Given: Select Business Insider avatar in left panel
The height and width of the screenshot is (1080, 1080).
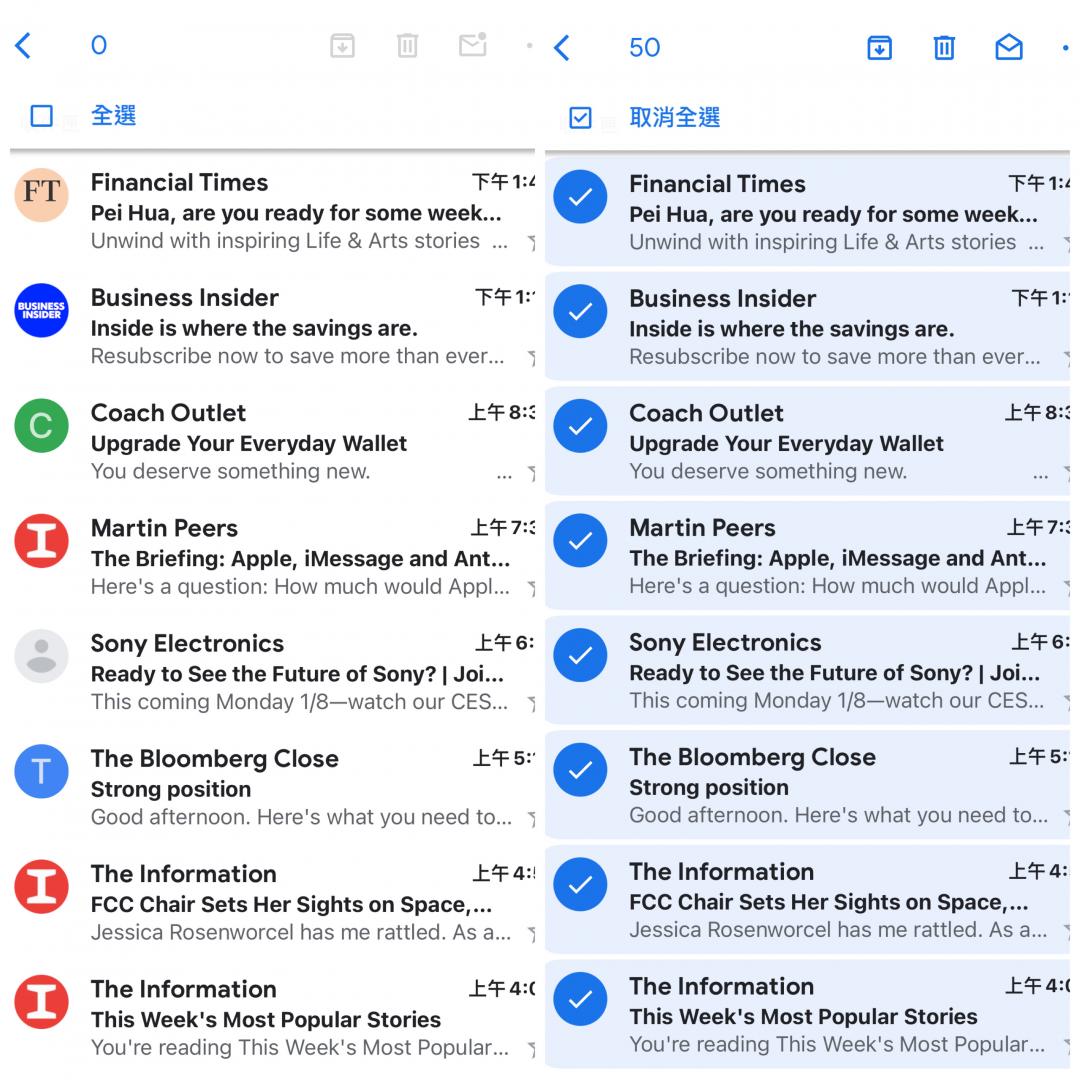Looking at the screenshot, I should tap(41, 310).
